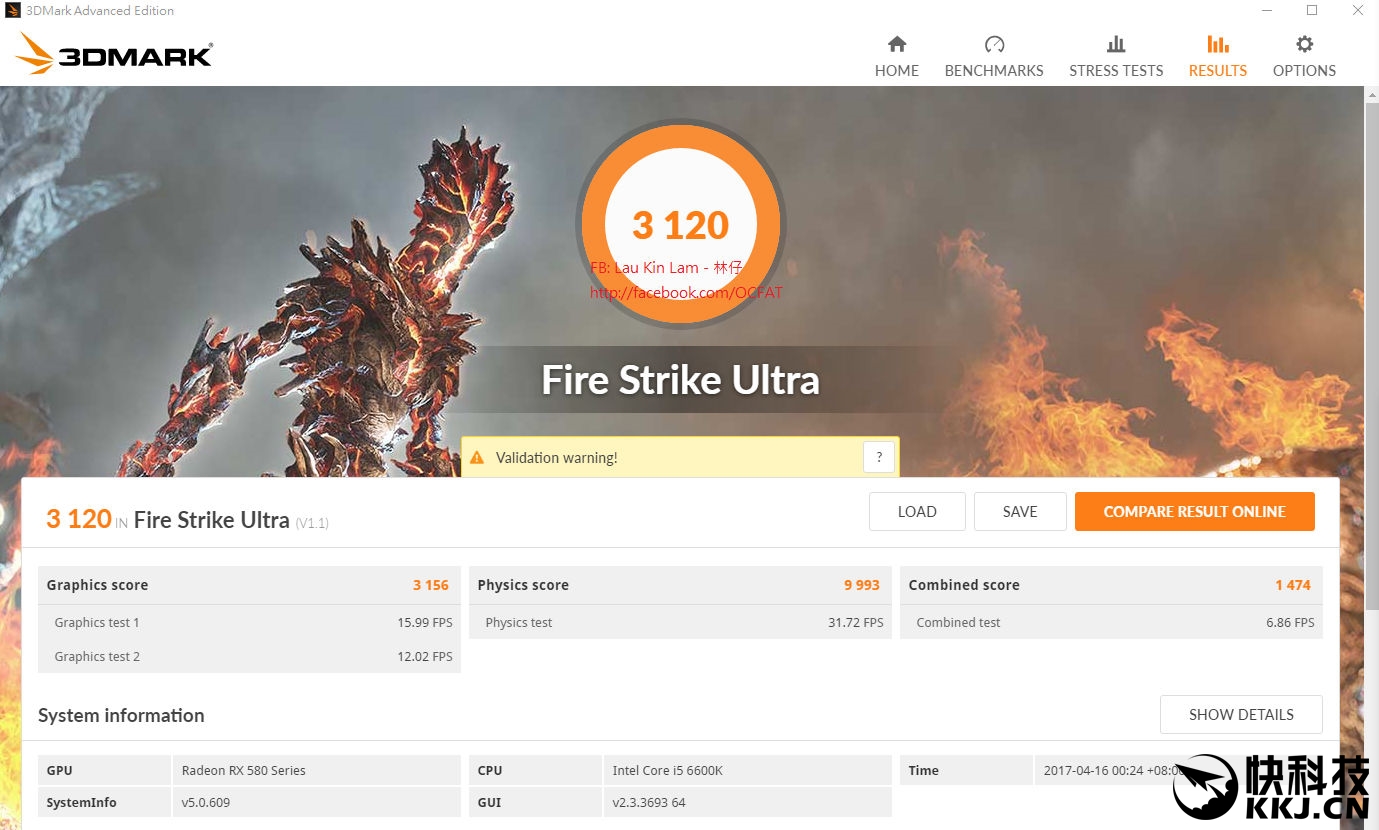The height and width of the screenshot is (830, 1379).
Task: Click the 3DMark app icon in title bar
Action: (13, 11)
